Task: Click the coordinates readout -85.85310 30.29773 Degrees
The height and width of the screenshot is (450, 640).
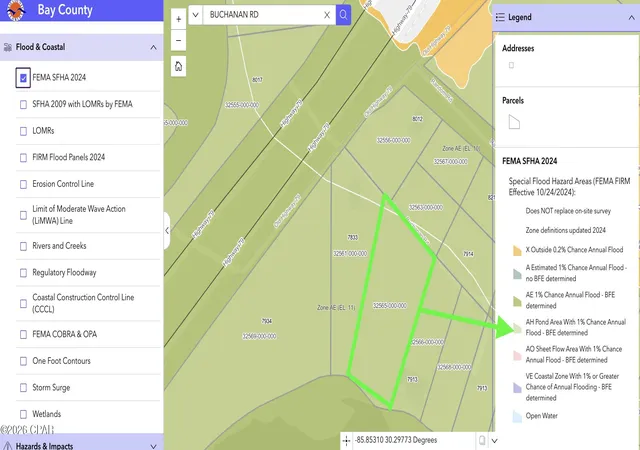Action: tap(396, 440)
